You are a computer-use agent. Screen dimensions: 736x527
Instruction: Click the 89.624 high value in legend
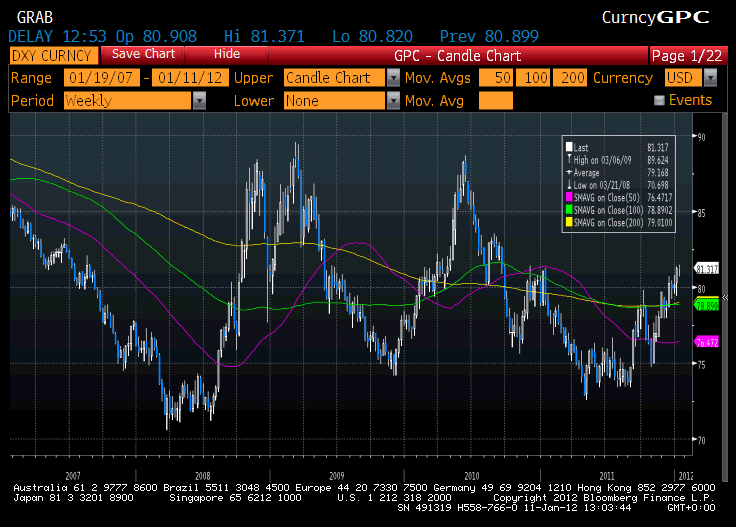(x=658, y=160)
